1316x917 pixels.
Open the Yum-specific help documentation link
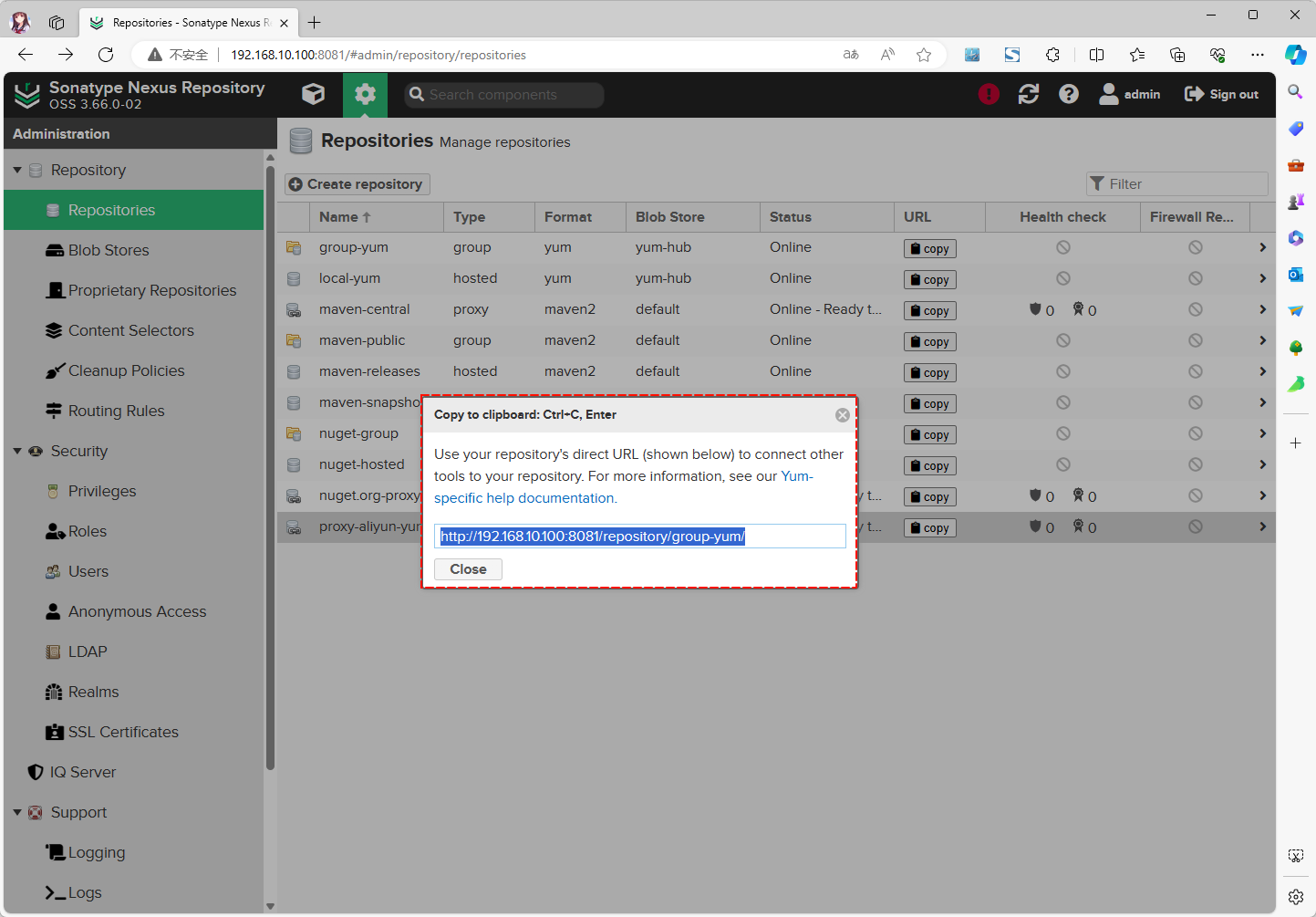tap(524, 498)
